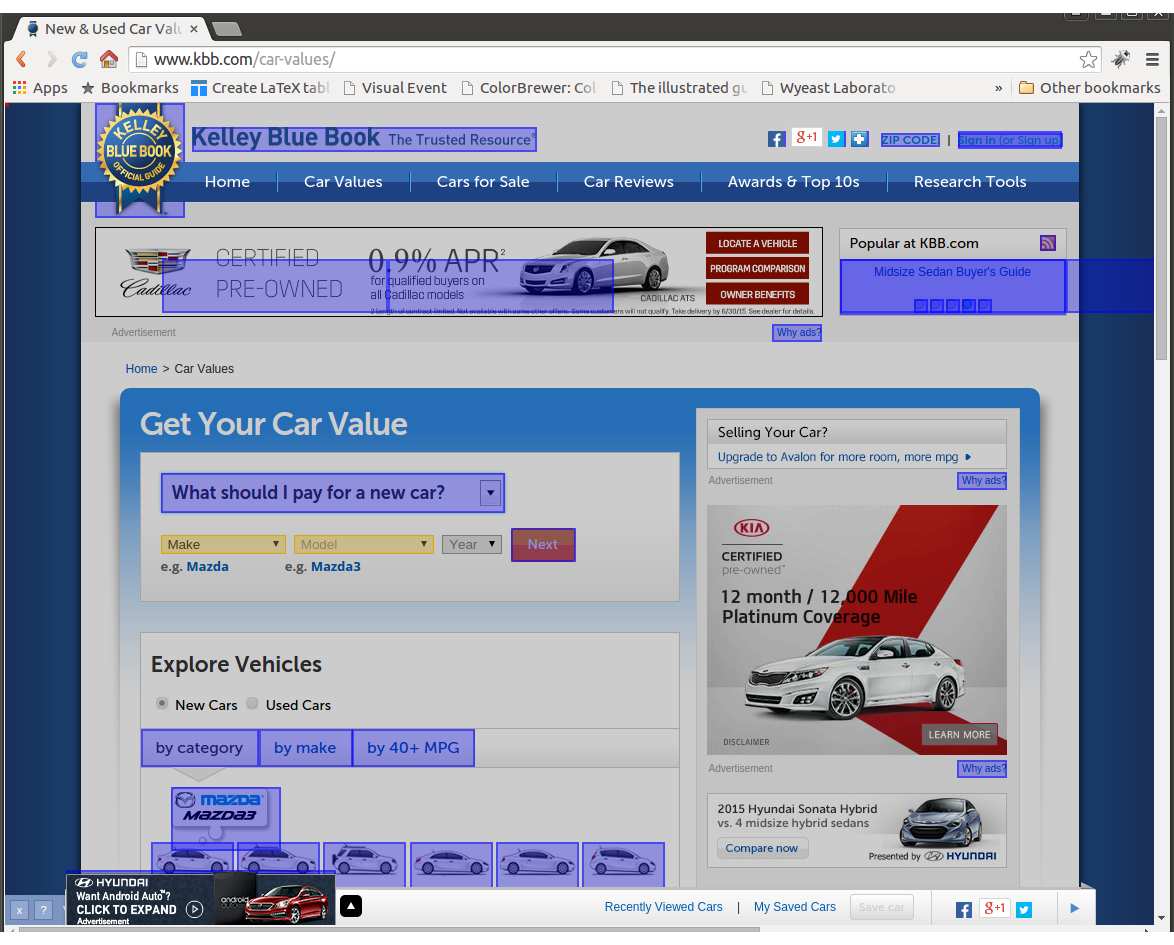Go back with the browser back arrow
This screenshot has height=945, width=1174.
pos(21,59)
